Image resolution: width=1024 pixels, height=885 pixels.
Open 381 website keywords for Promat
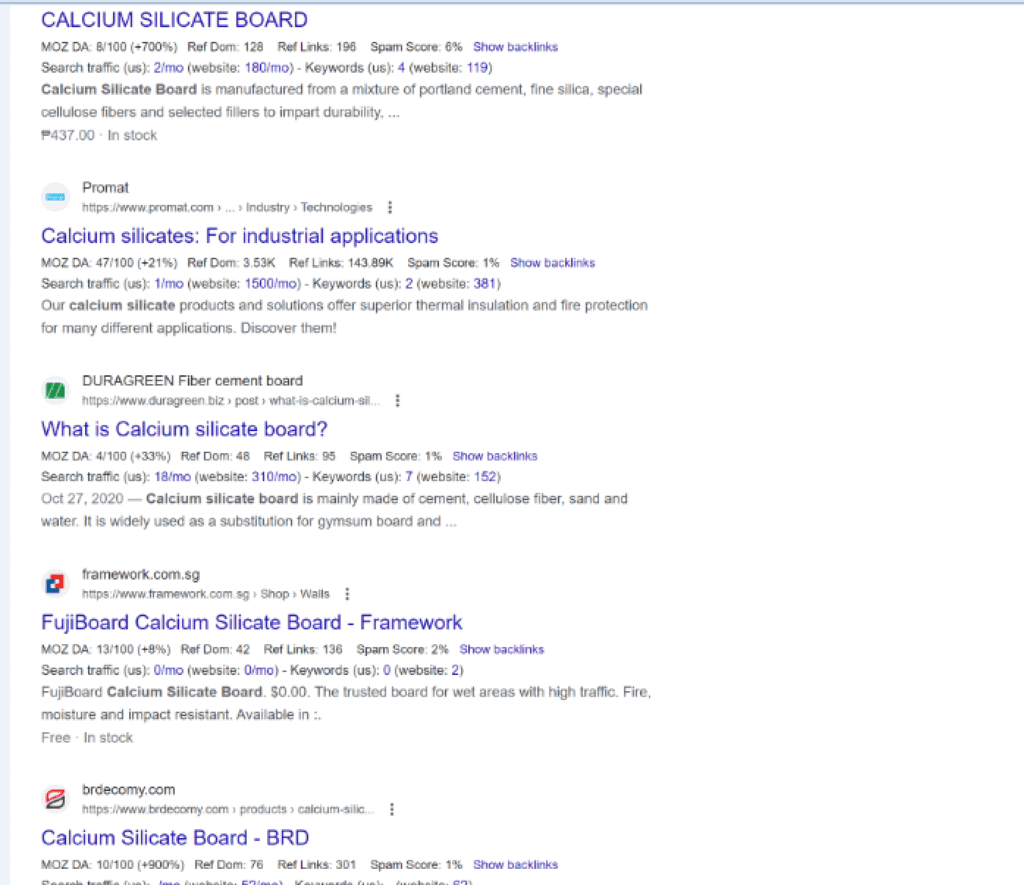(x=485, y=283)
